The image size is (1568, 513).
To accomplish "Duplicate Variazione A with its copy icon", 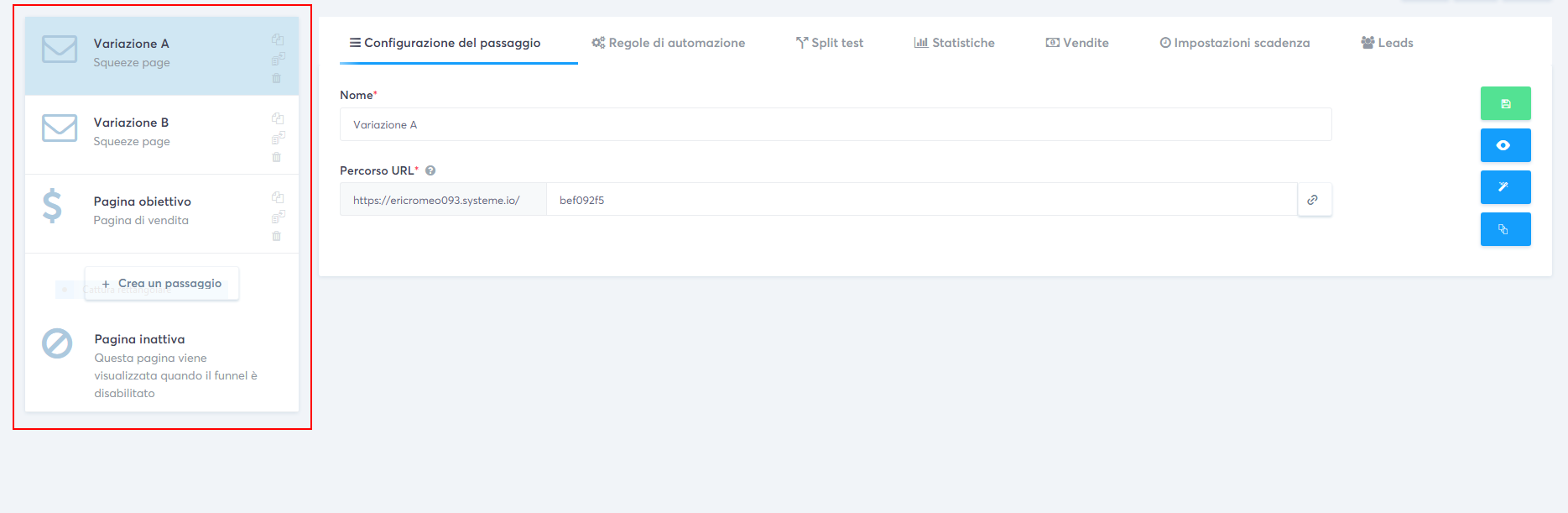I will [278, 39].
